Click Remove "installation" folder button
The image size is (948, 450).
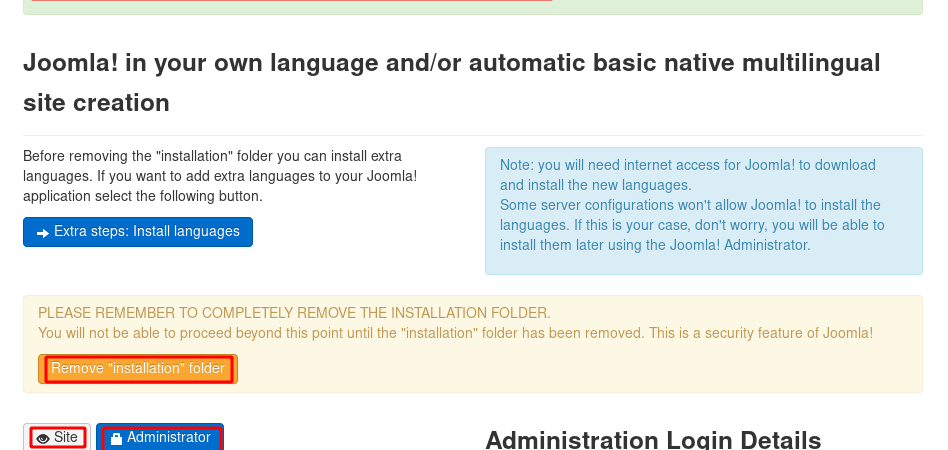point(138,368)
